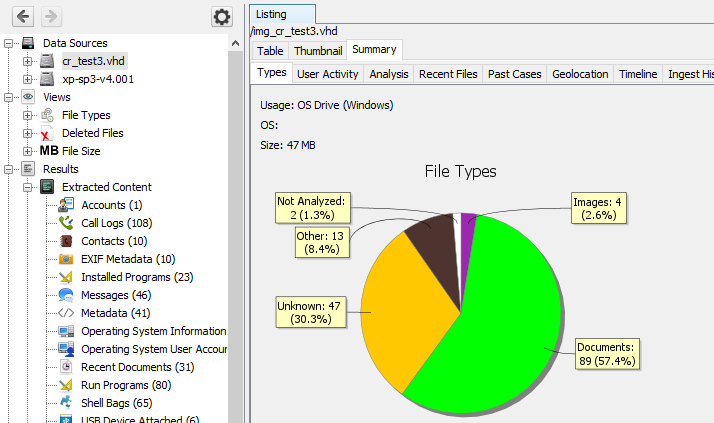714x423 pixels.
Task: Click the Accounts icon
Action: click(66, 205)
